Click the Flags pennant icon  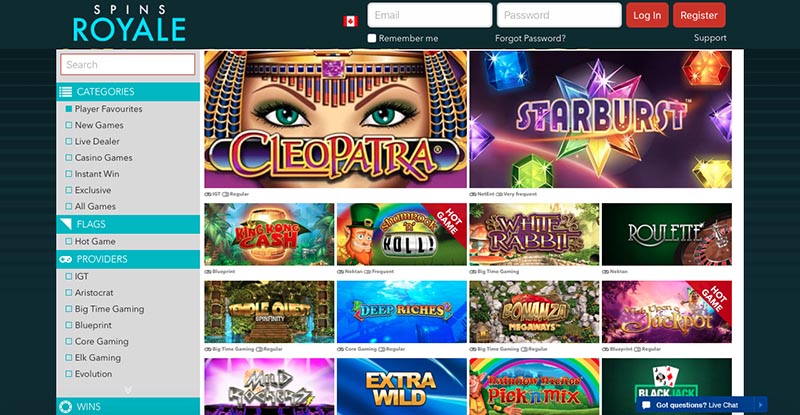pyautogui.click(x=65, y=224)
